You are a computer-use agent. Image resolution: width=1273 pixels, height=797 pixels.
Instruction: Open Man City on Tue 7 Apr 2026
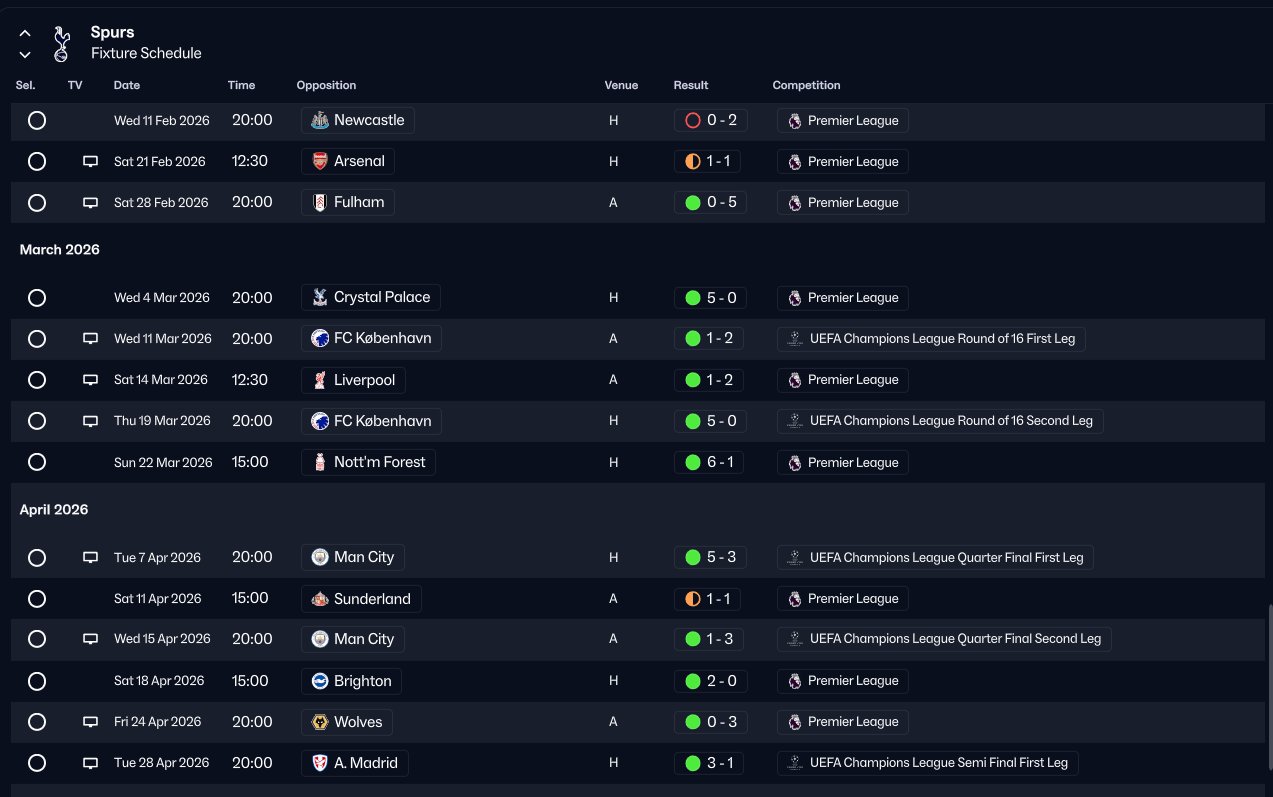point(353,557)
